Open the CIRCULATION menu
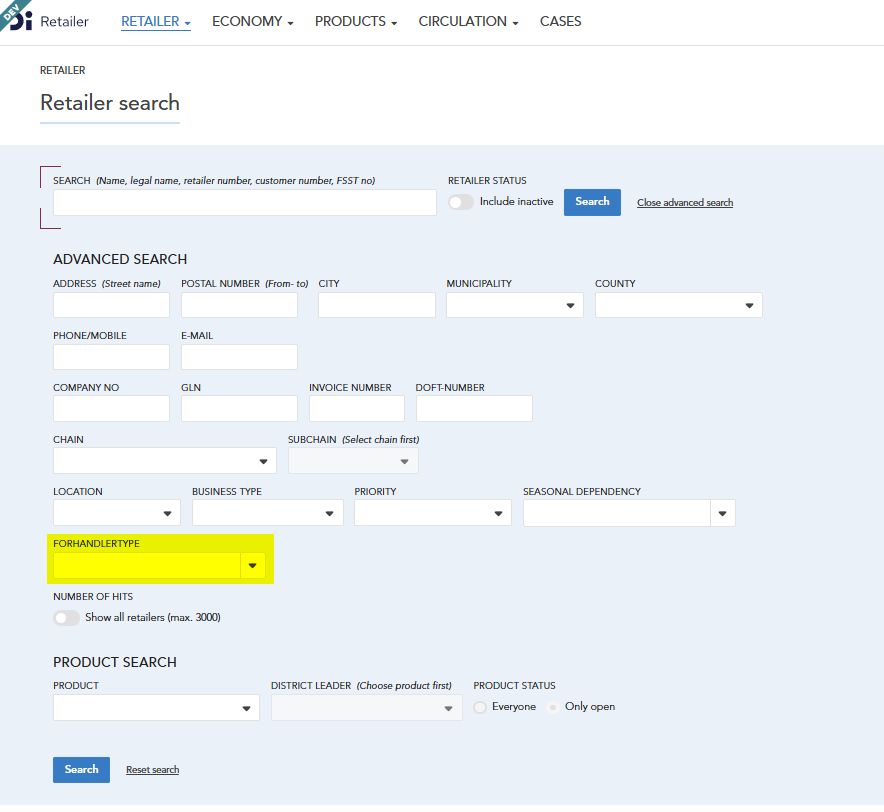 click(468, 21)
